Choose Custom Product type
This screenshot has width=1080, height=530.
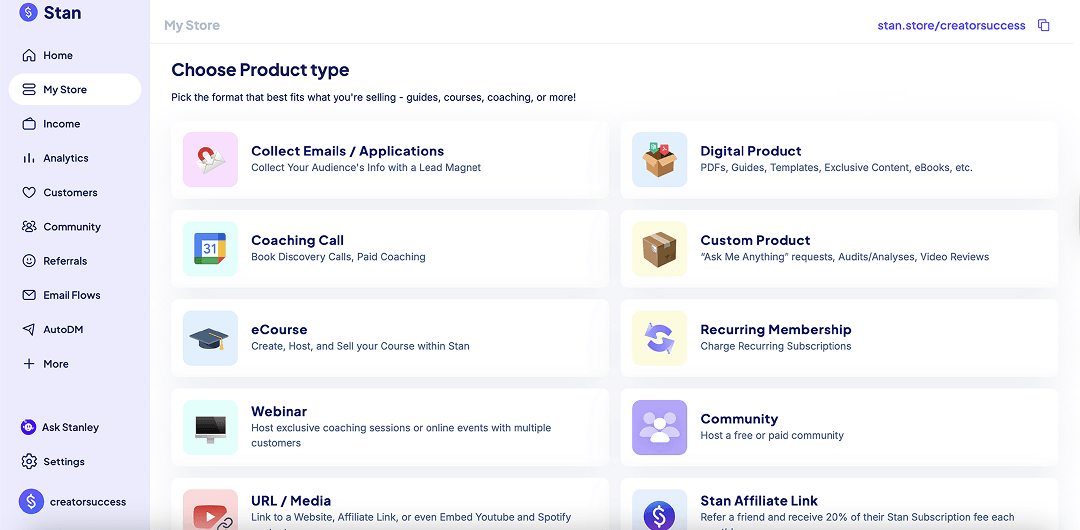pos(839,249)
